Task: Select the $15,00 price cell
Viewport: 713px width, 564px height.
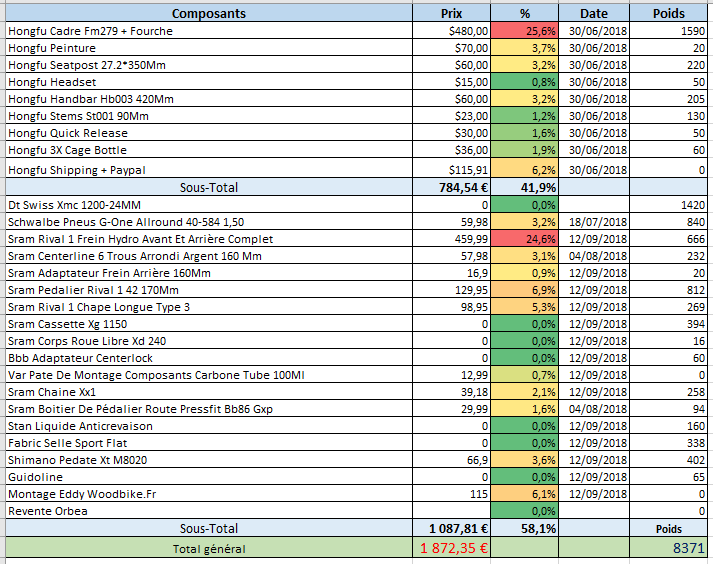Action: click(452, 82)
